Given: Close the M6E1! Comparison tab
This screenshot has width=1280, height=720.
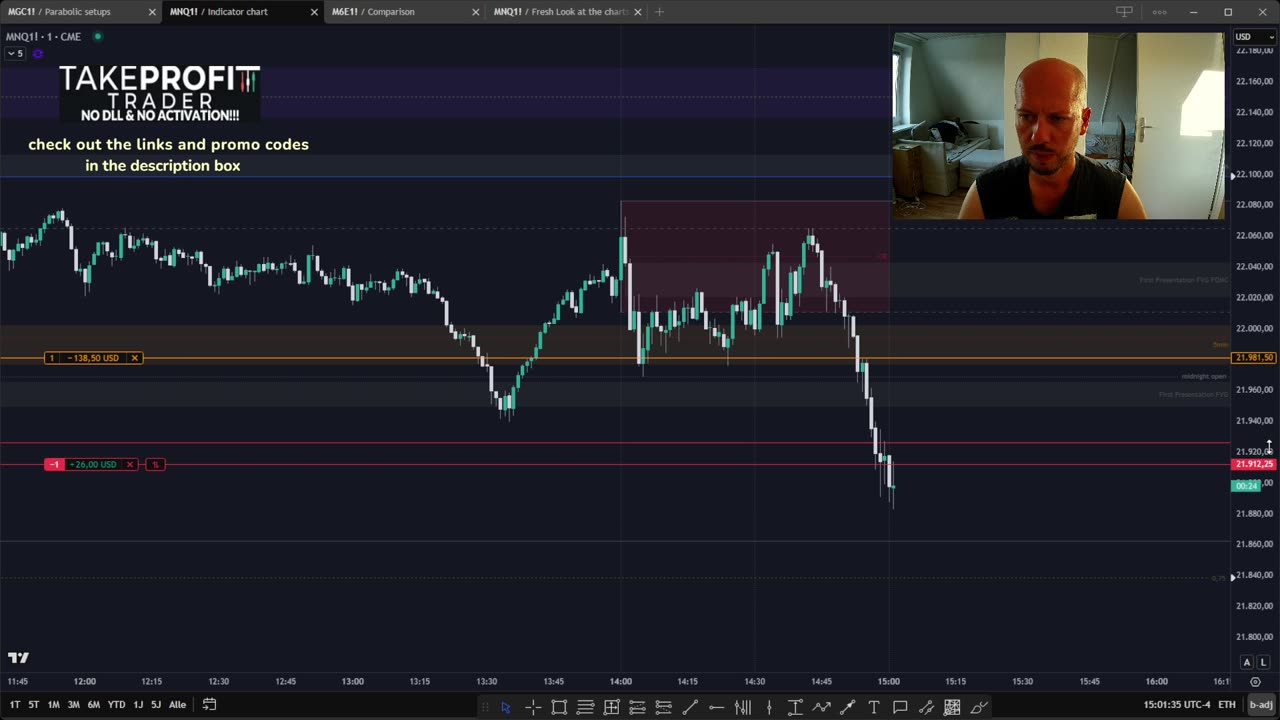Looking at the screenshot, I should click(x=476, y=12).
